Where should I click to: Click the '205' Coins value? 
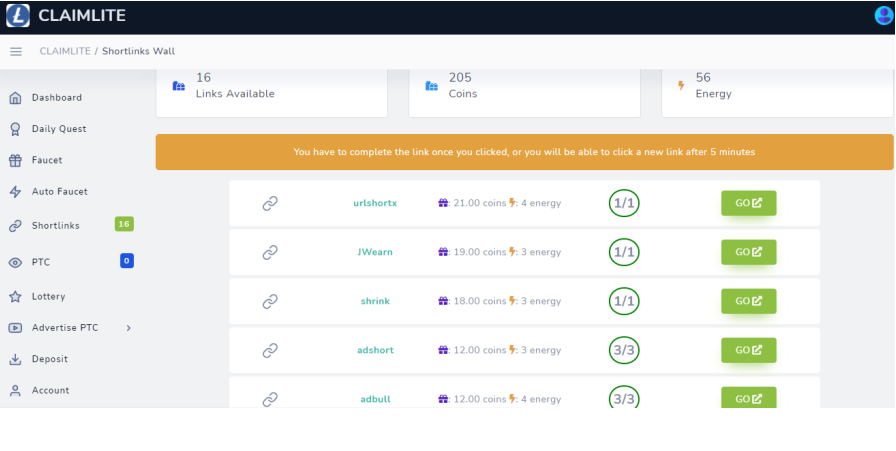(460, 78)
